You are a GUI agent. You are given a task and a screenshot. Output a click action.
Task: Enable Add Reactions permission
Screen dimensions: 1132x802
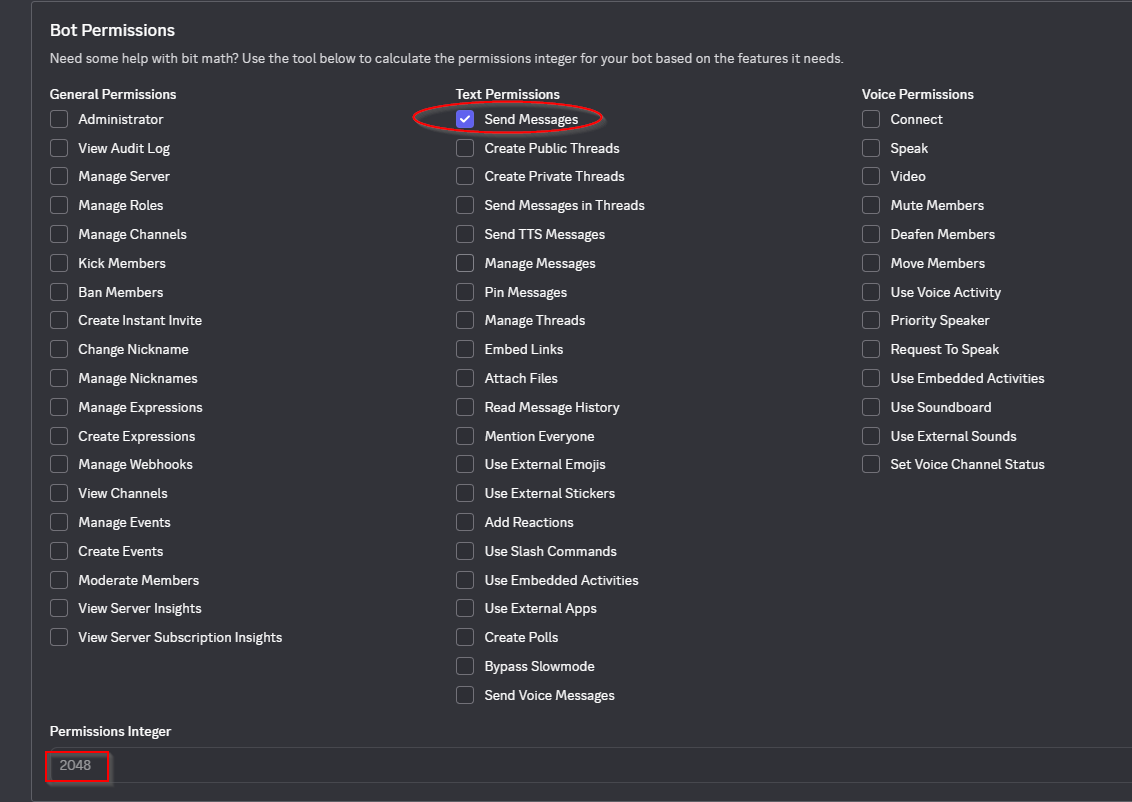click(465, 522)
